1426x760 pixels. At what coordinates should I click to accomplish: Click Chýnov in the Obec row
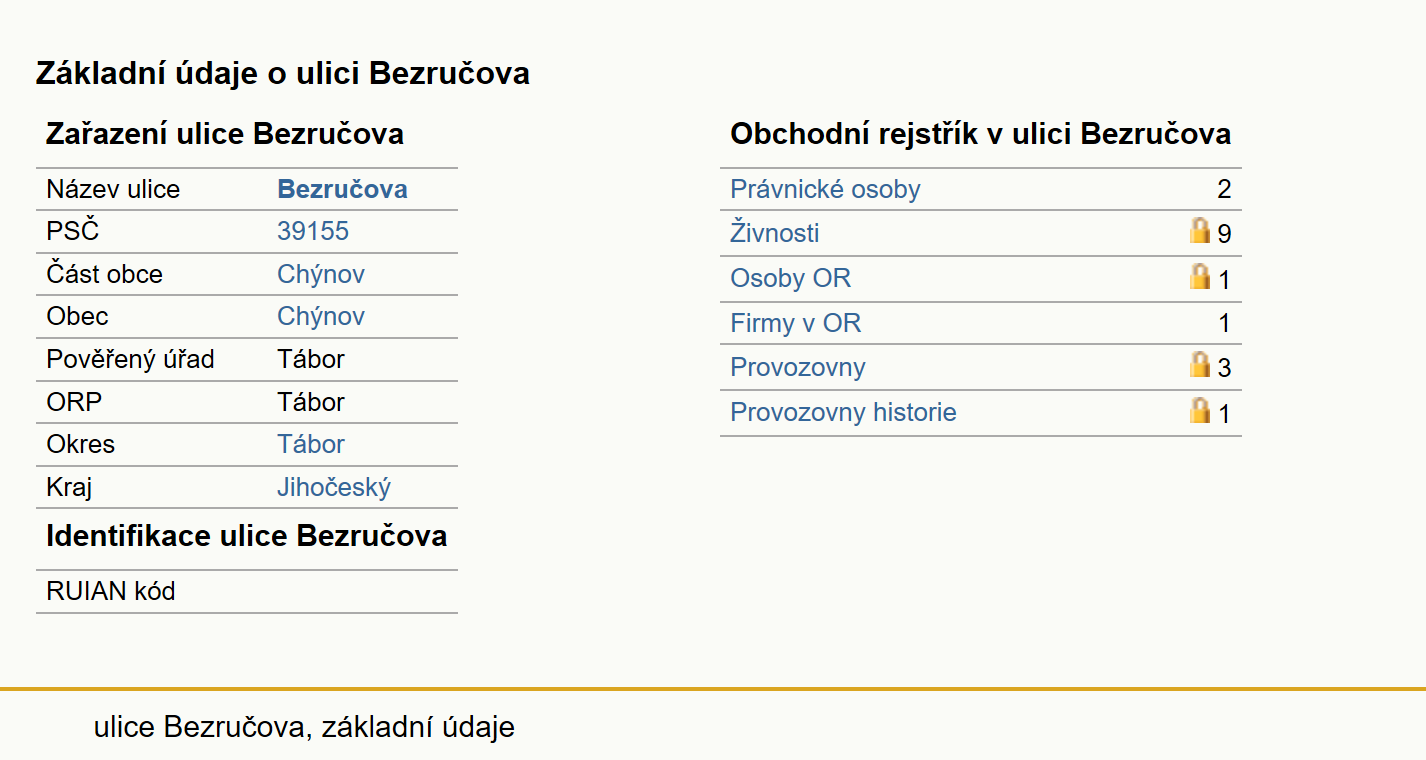[321, 316]
